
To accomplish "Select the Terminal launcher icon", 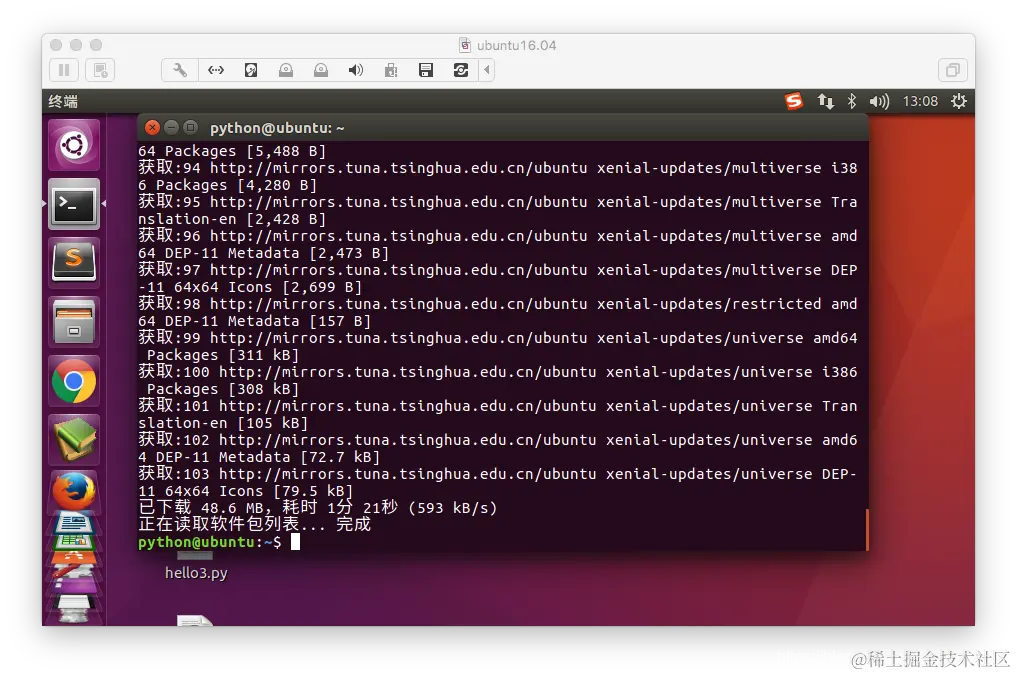I will [x=74, y=204].
